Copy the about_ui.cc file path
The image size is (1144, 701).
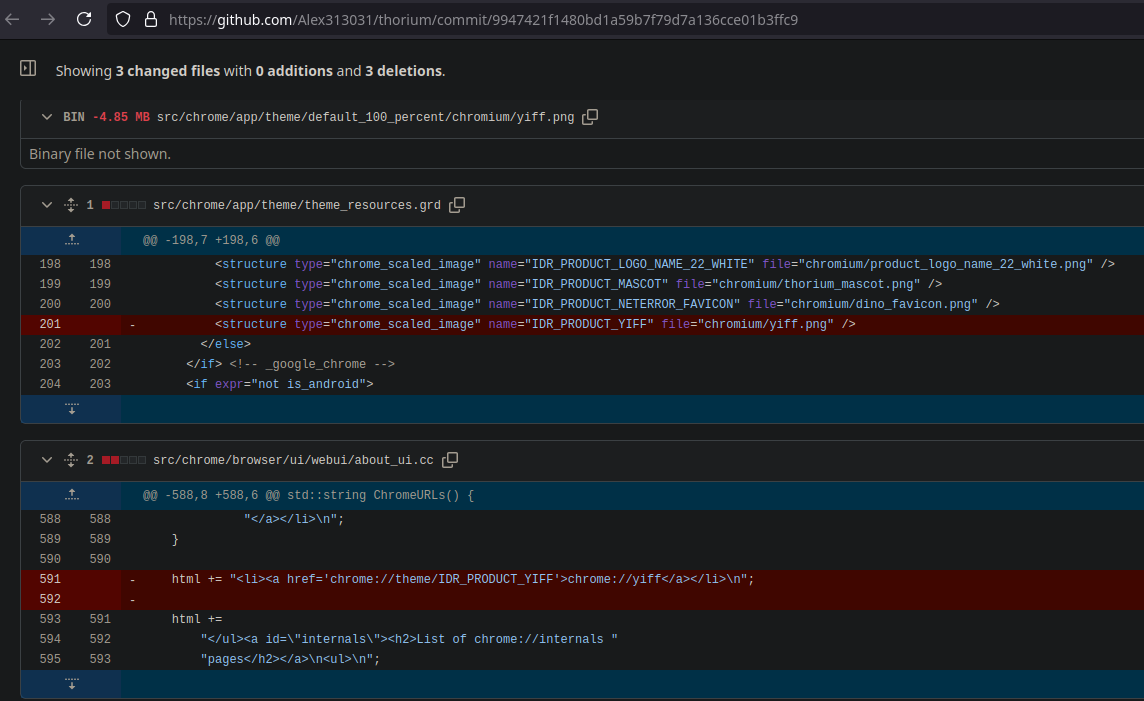451,460
